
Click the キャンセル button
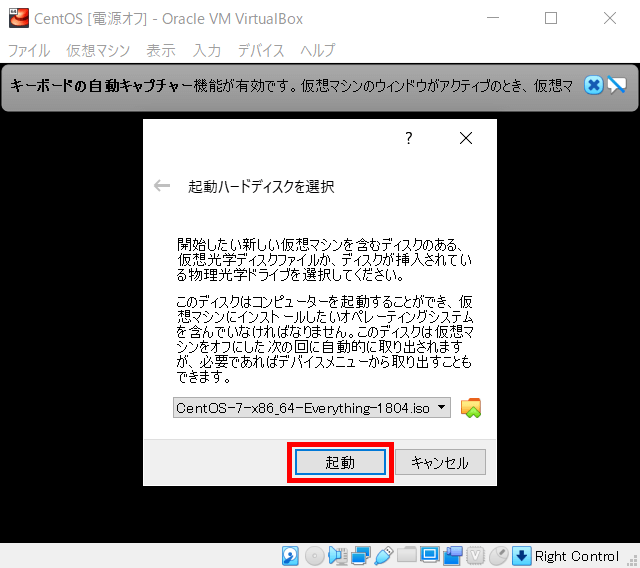440,462
